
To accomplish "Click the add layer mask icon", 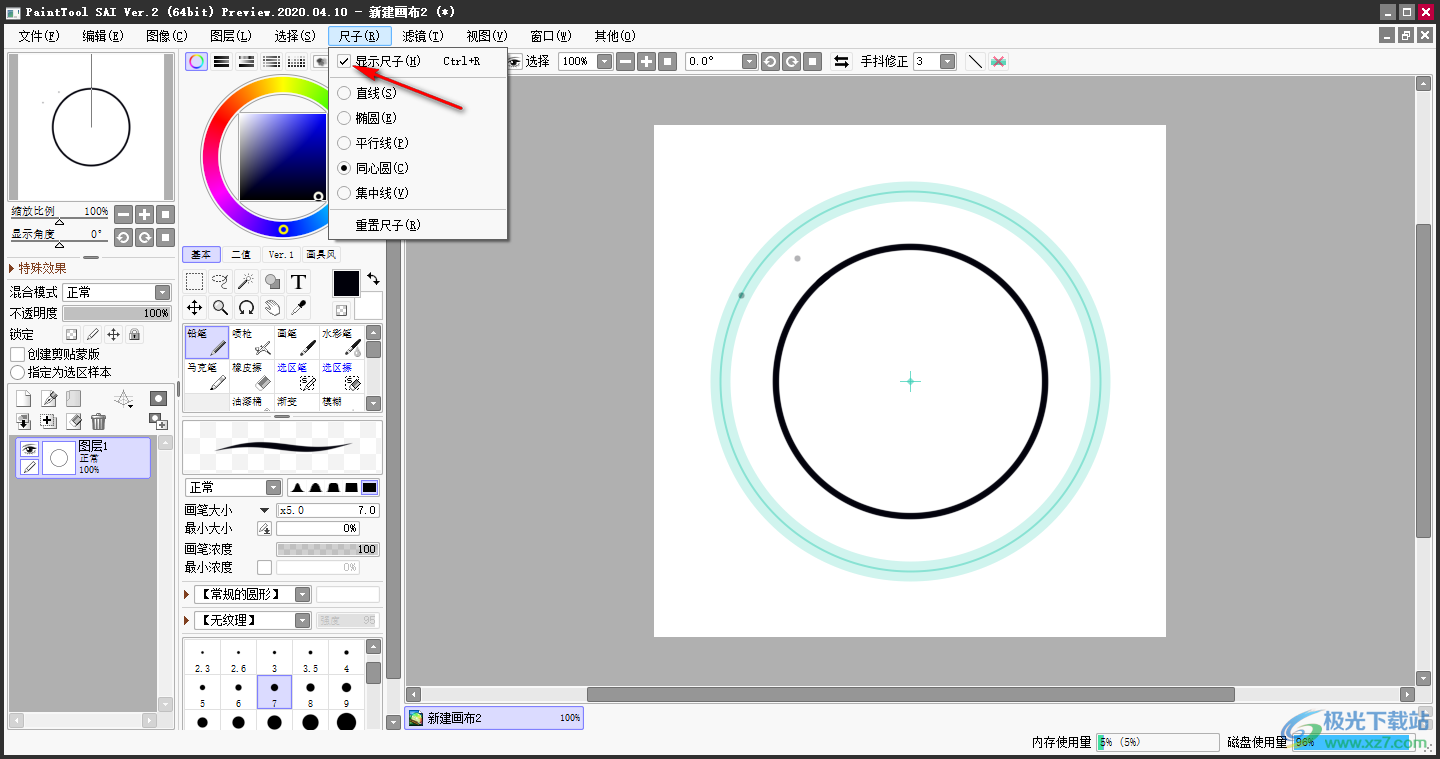I will [x=158, y=399].
